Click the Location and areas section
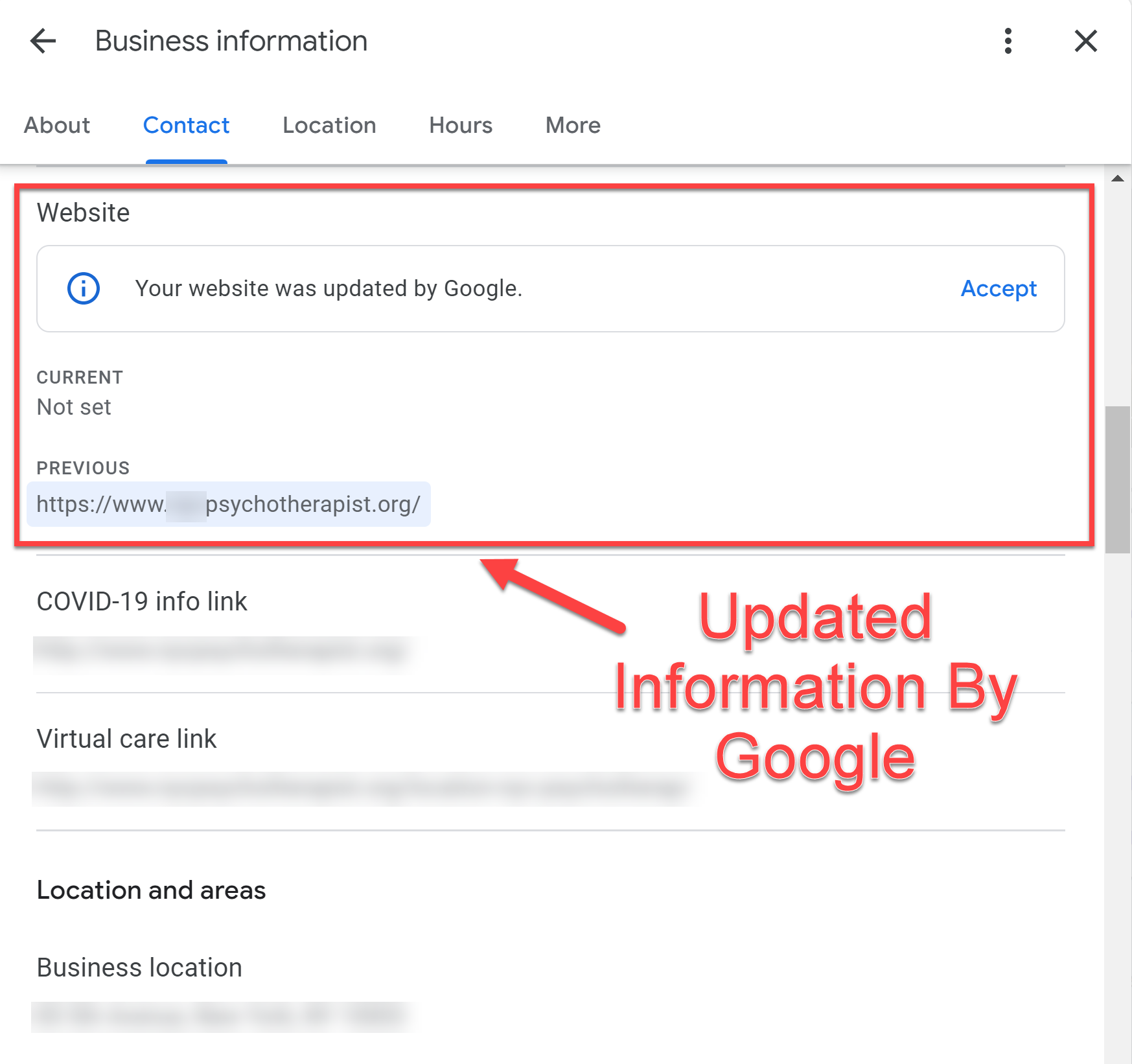 point(151,890)
